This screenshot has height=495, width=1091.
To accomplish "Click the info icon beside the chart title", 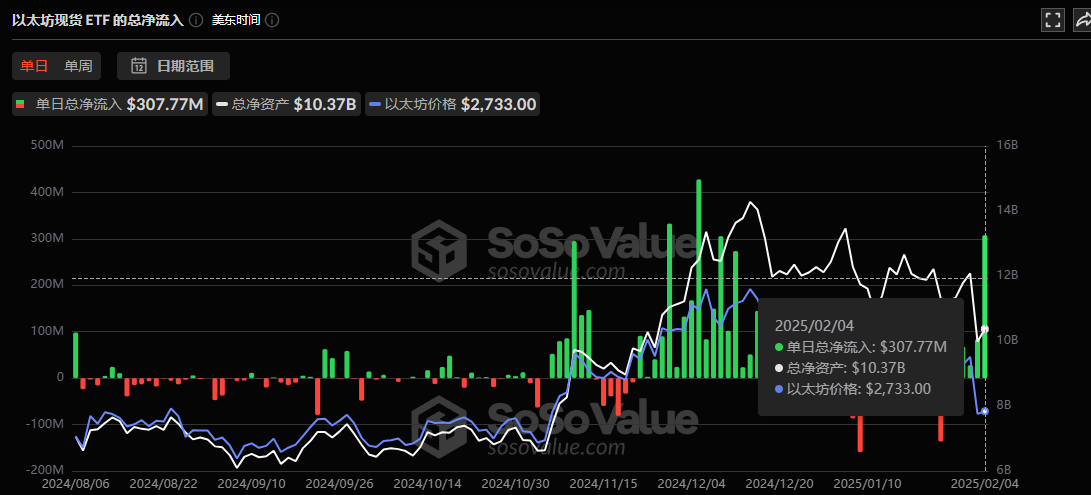I will [196, 20].
